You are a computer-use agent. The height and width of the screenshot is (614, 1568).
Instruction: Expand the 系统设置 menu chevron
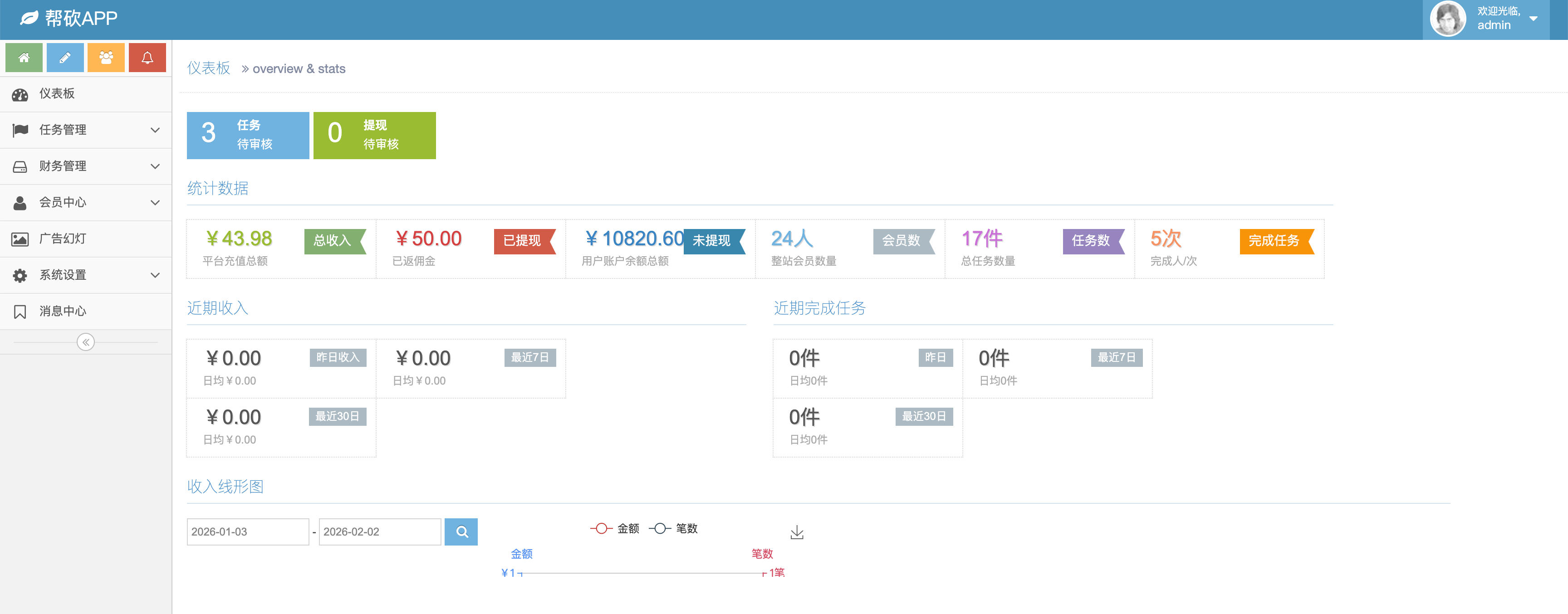coord(155,275)
